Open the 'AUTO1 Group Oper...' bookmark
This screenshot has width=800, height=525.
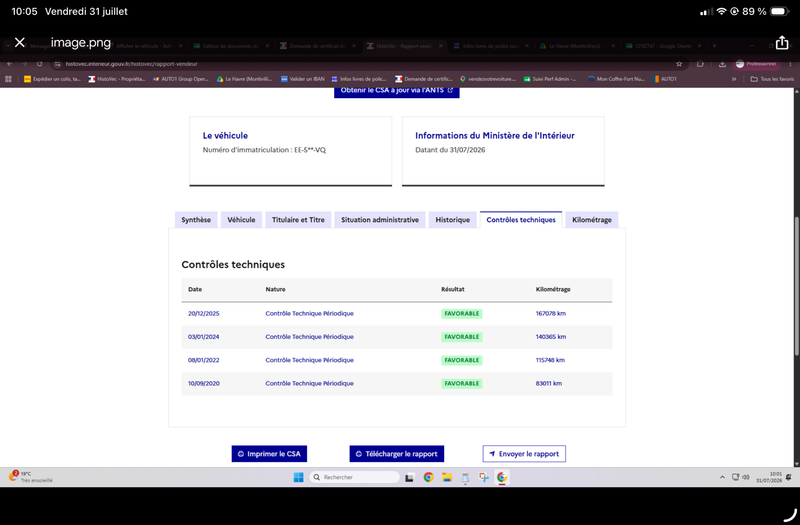coord(181,79)
